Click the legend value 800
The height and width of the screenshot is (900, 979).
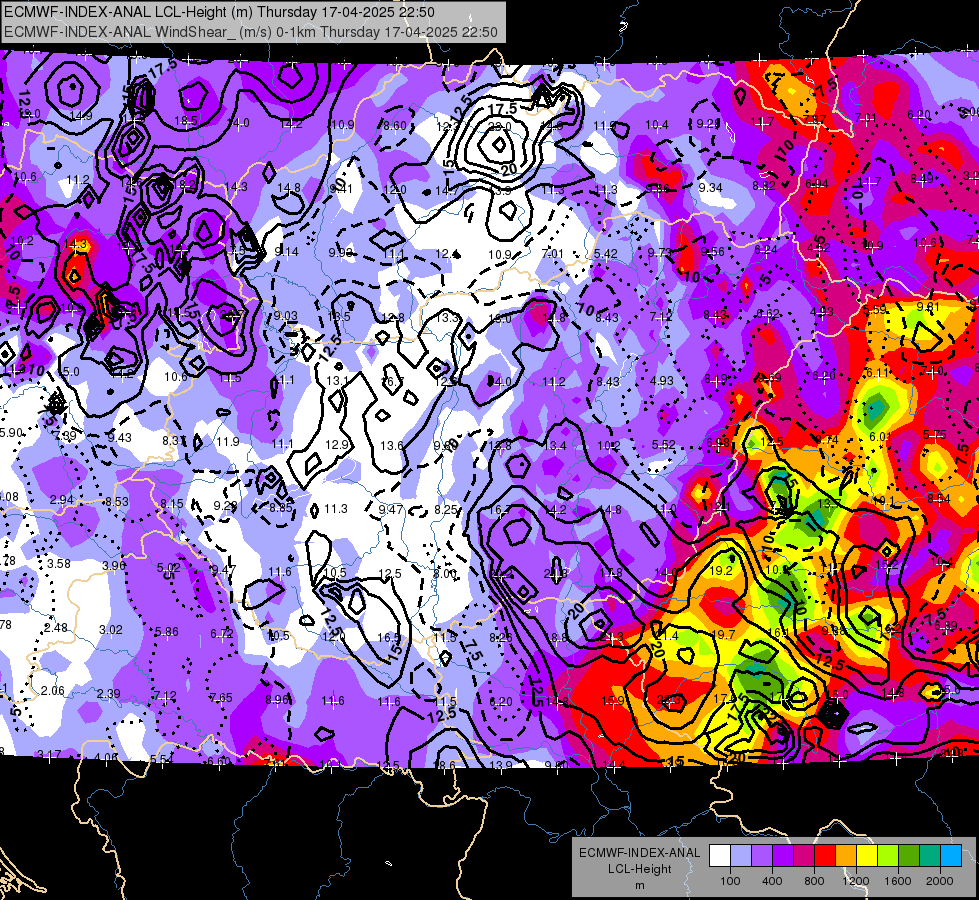point(814,881)
